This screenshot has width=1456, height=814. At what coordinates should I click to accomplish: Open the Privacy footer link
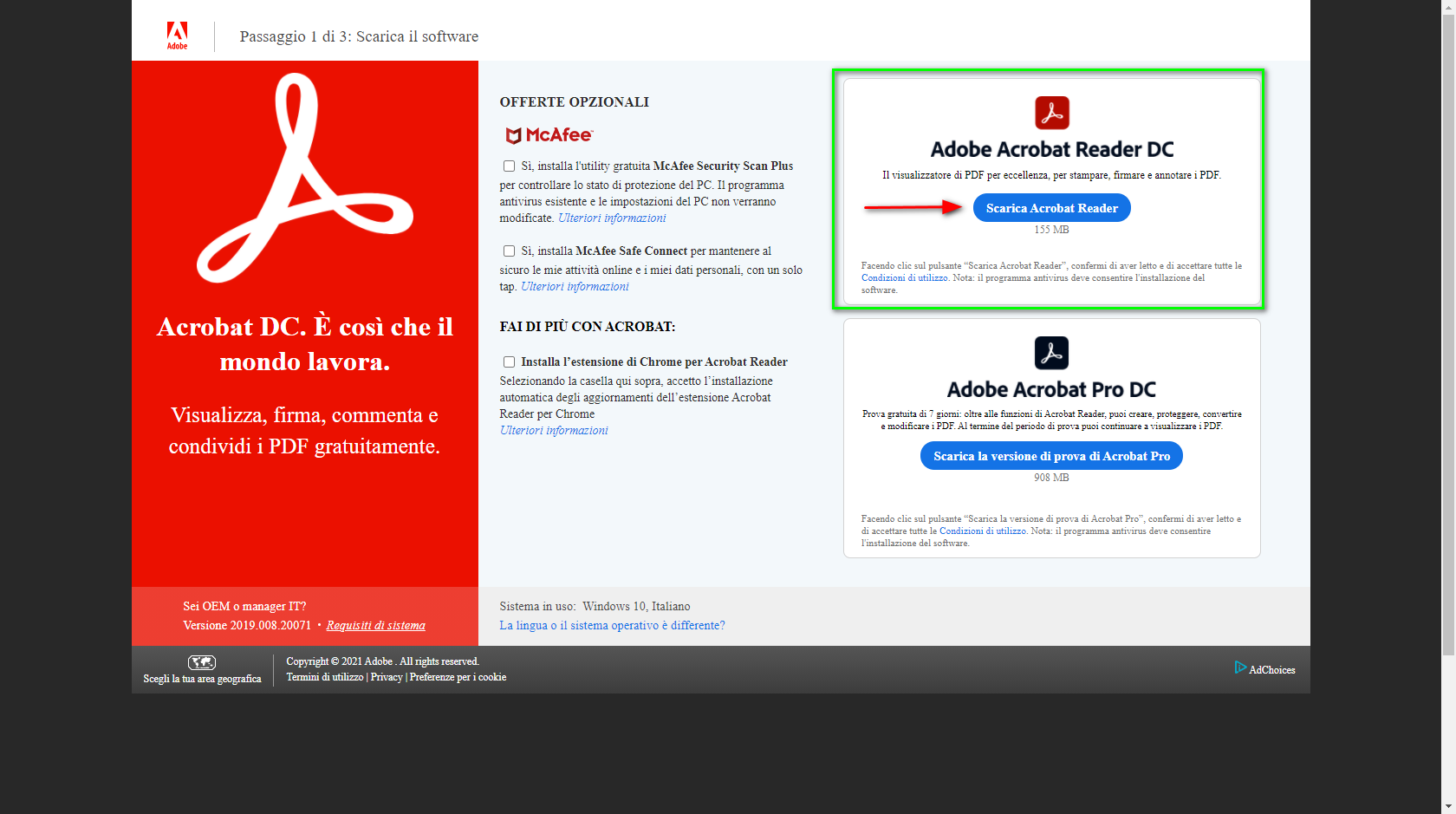coord(387,677)
